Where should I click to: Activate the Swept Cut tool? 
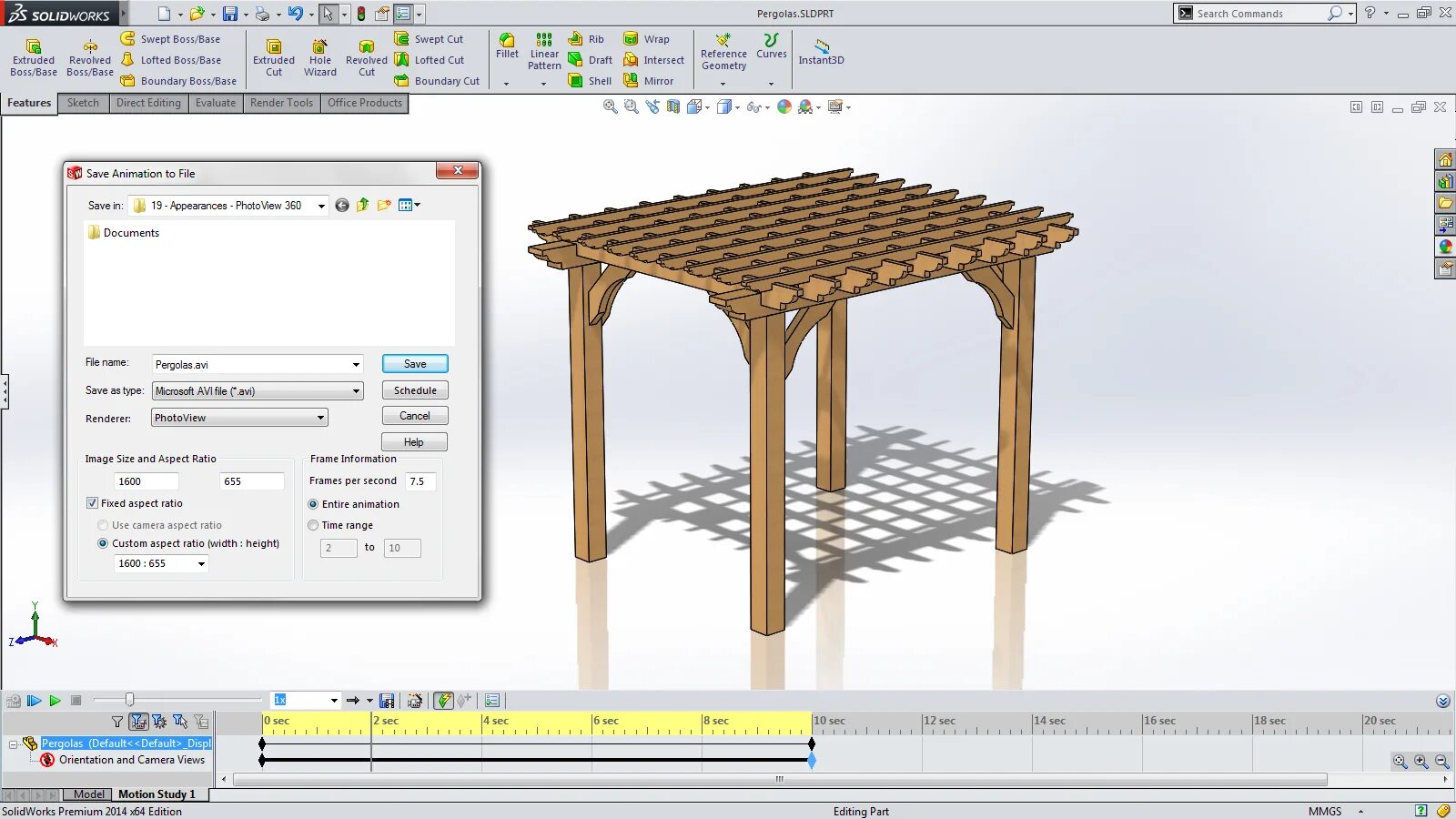coord(428,39)
